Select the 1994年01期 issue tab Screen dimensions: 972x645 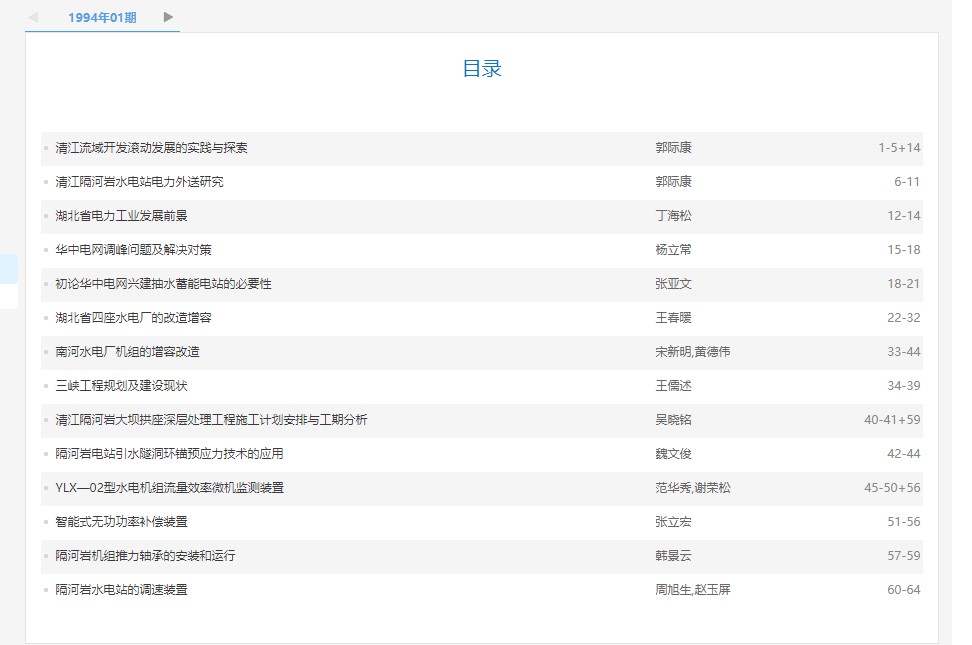click(102, 17)
